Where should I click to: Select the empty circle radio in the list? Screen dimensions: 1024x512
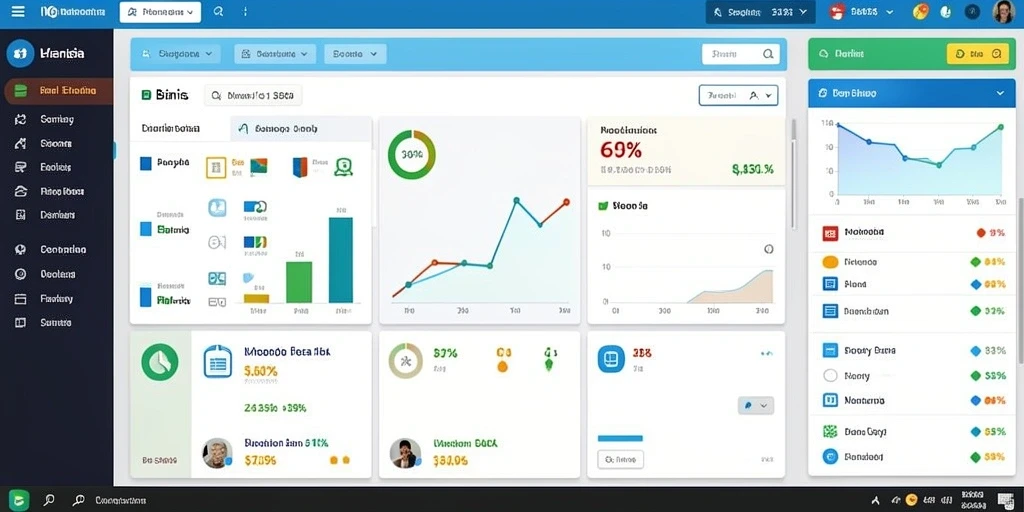click(830, 376)
